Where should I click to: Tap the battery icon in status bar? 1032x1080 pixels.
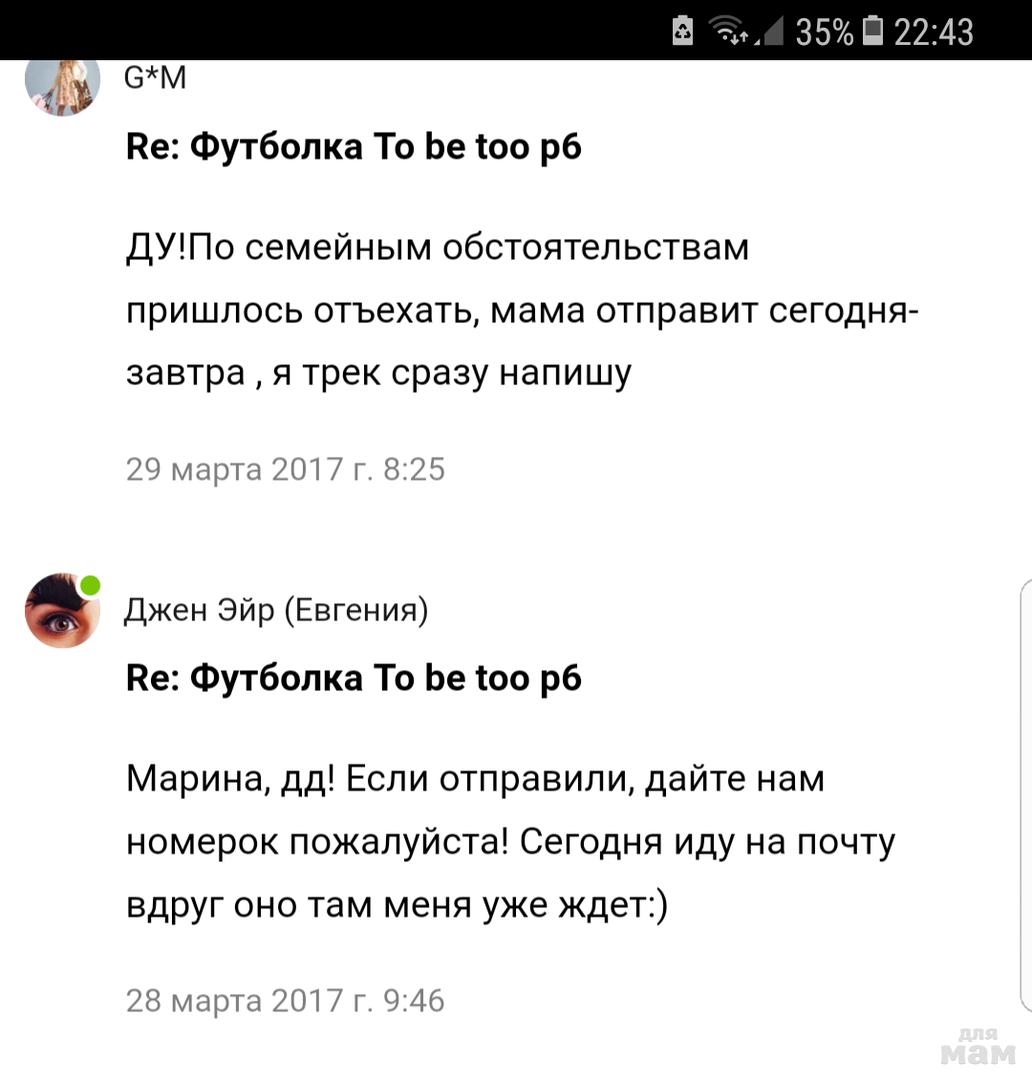pos(873,31)
